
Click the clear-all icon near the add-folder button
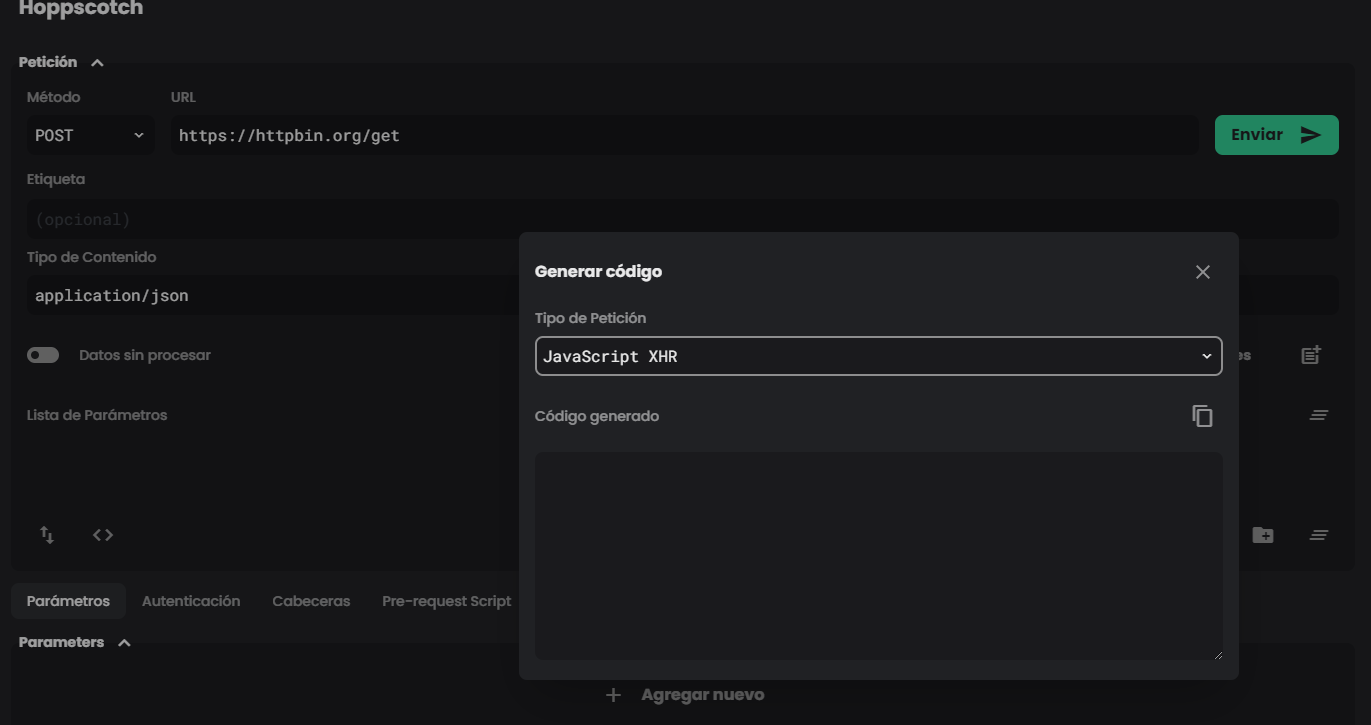click(x=1318, y=535)
